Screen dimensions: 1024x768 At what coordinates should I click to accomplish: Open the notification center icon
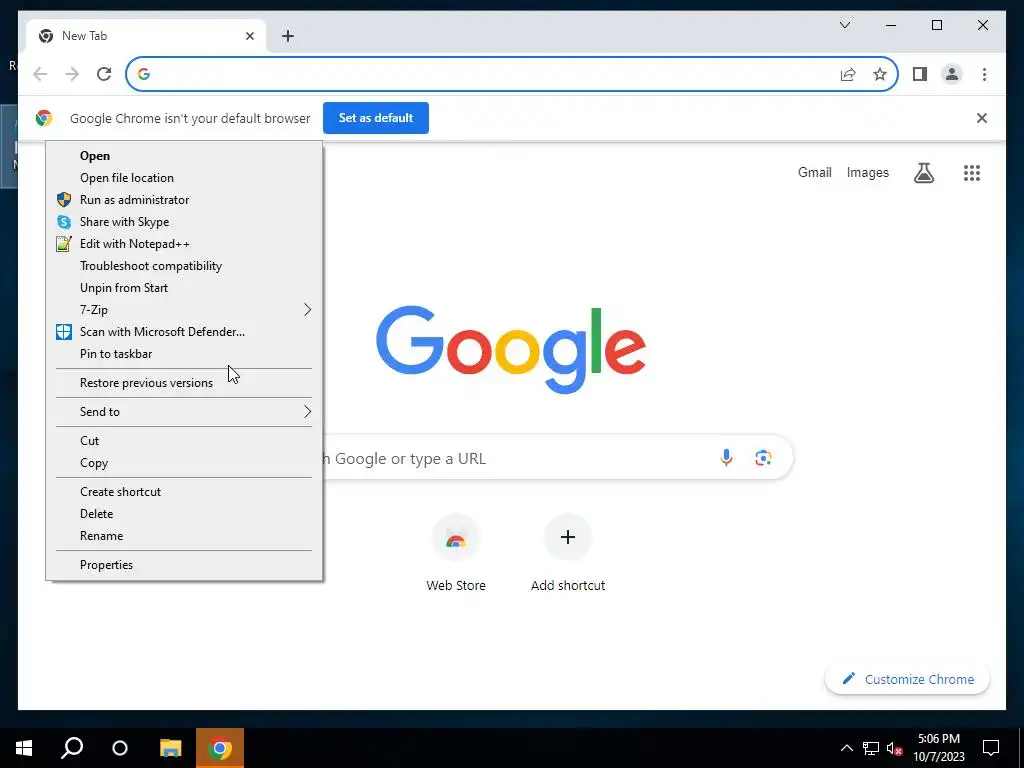coord(991,748)
